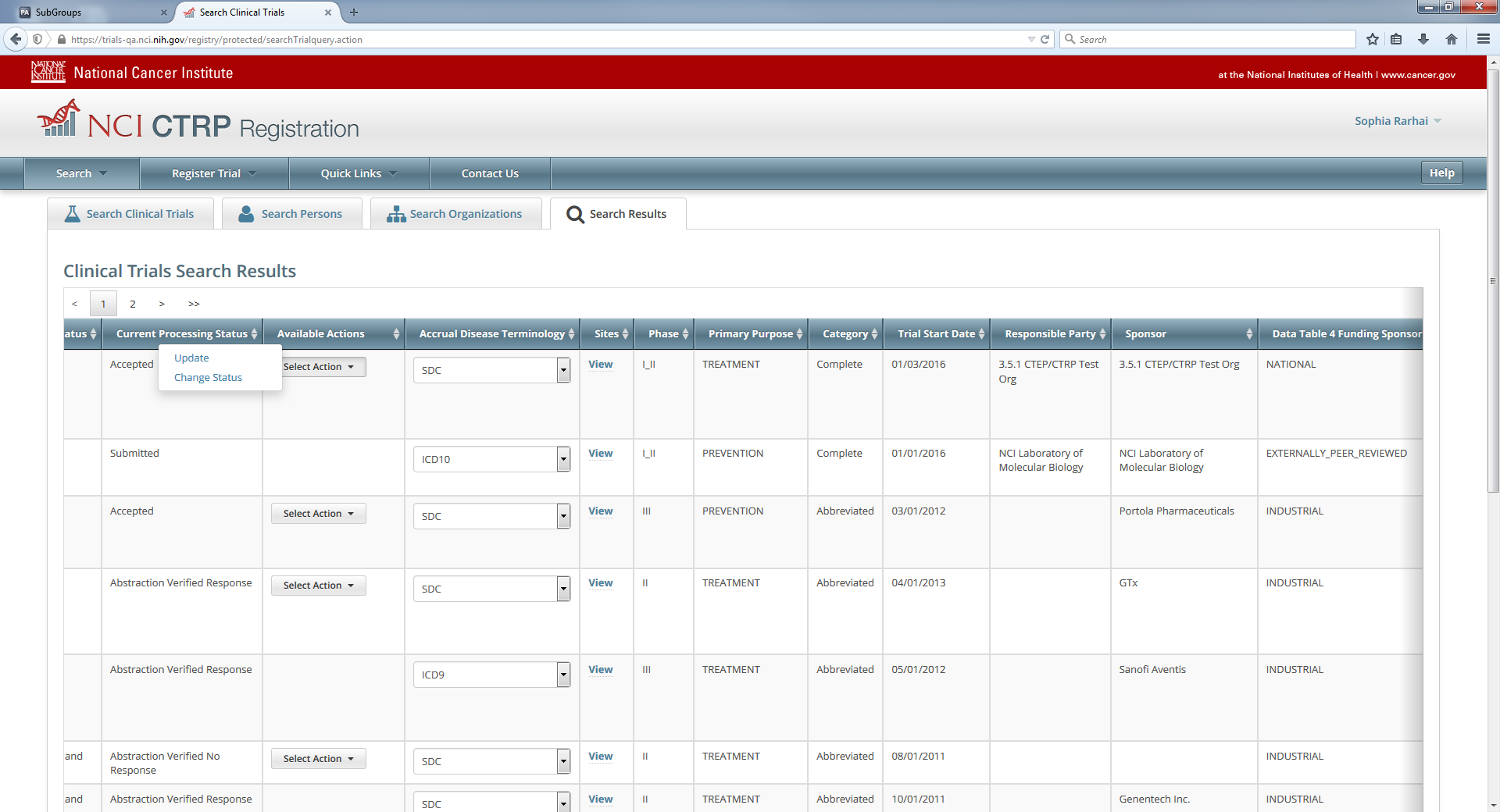Go to the browser home icon
Viewport: 1500px width, 812px height.
pos(1451,39)
